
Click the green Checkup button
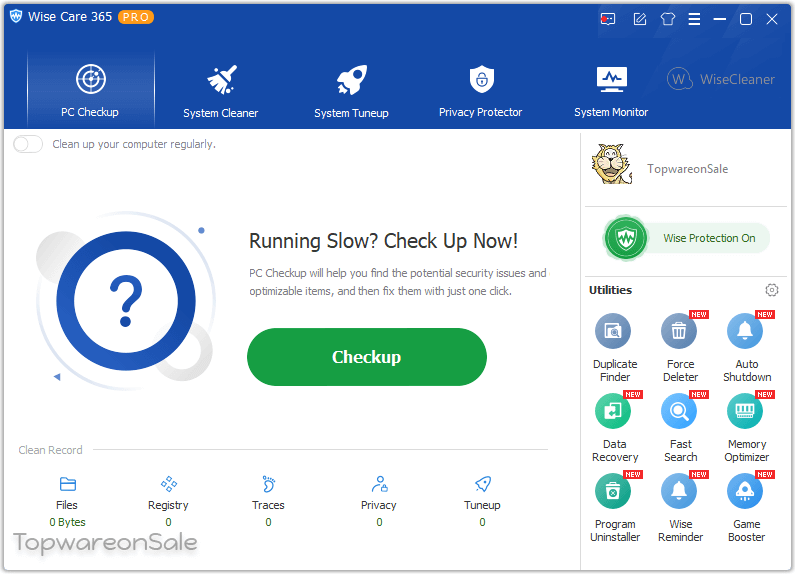click(367, 357)
